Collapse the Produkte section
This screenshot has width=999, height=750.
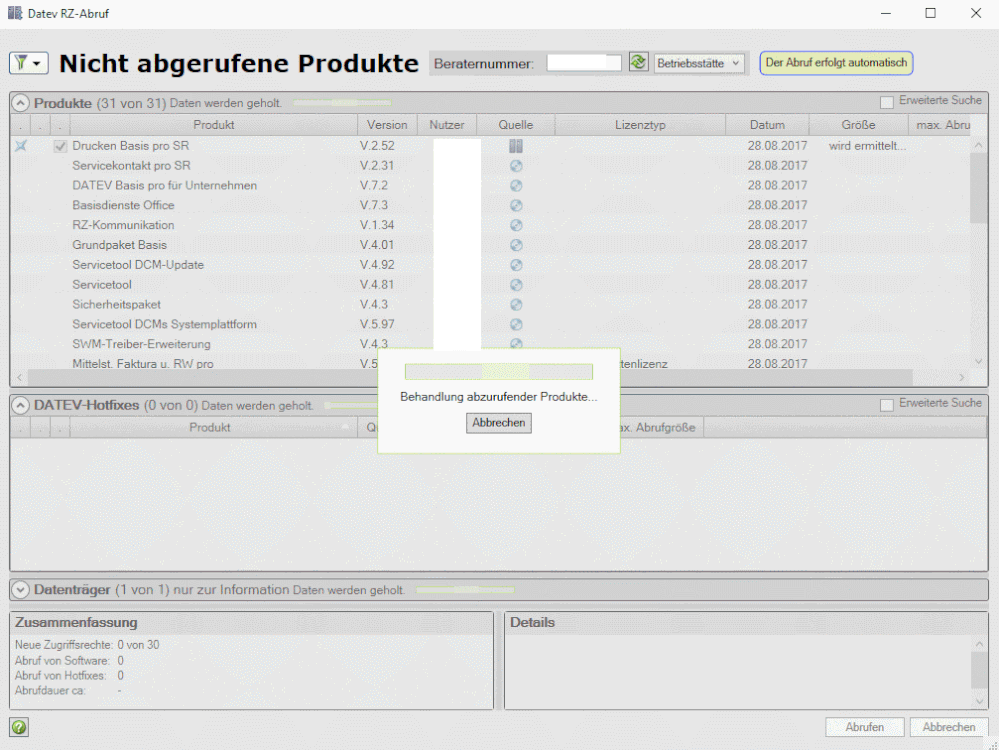20,103
